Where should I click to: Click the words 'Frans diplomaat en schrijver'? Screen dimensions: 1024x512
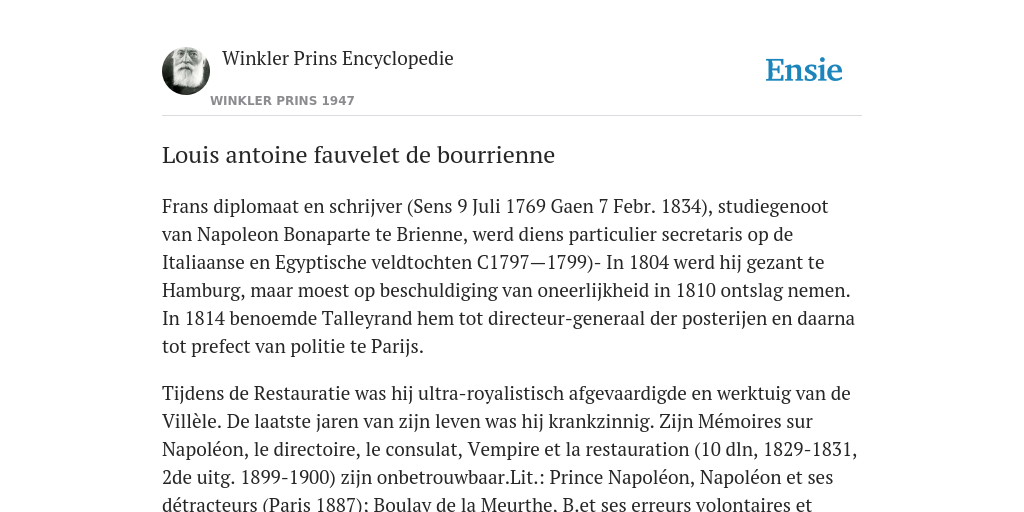(x=282, y=206)
